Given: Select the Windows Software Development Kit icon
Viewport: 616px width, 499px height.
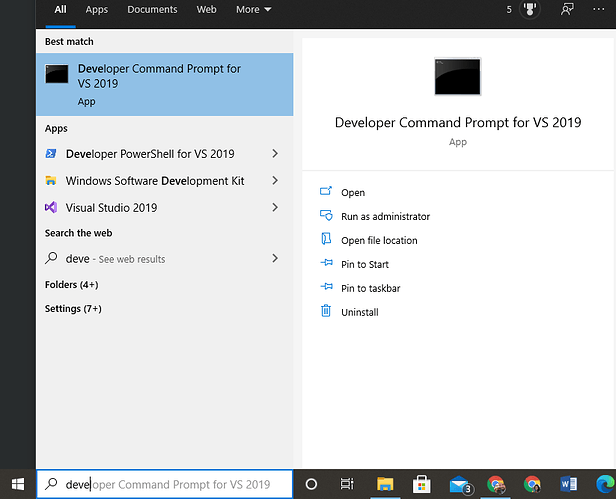Looking at the screenshot, I should tap(51, 181).
